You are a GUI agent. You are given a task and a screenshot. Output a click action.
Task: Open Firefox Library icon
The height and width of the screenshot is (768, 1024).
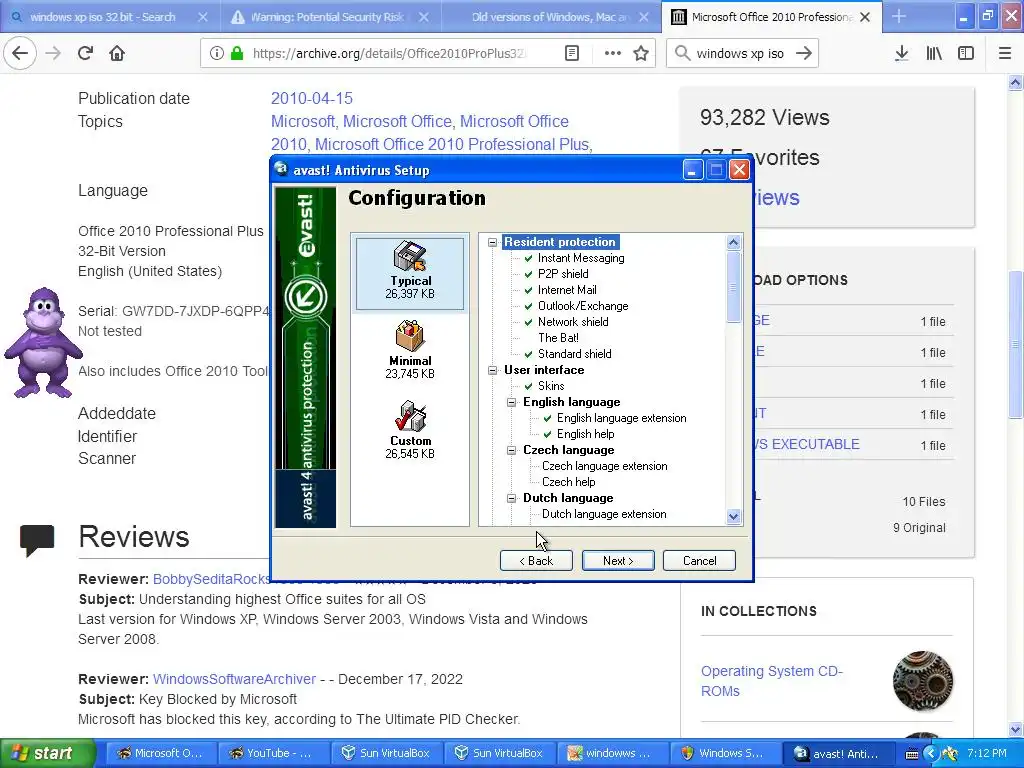click(934, 54)
